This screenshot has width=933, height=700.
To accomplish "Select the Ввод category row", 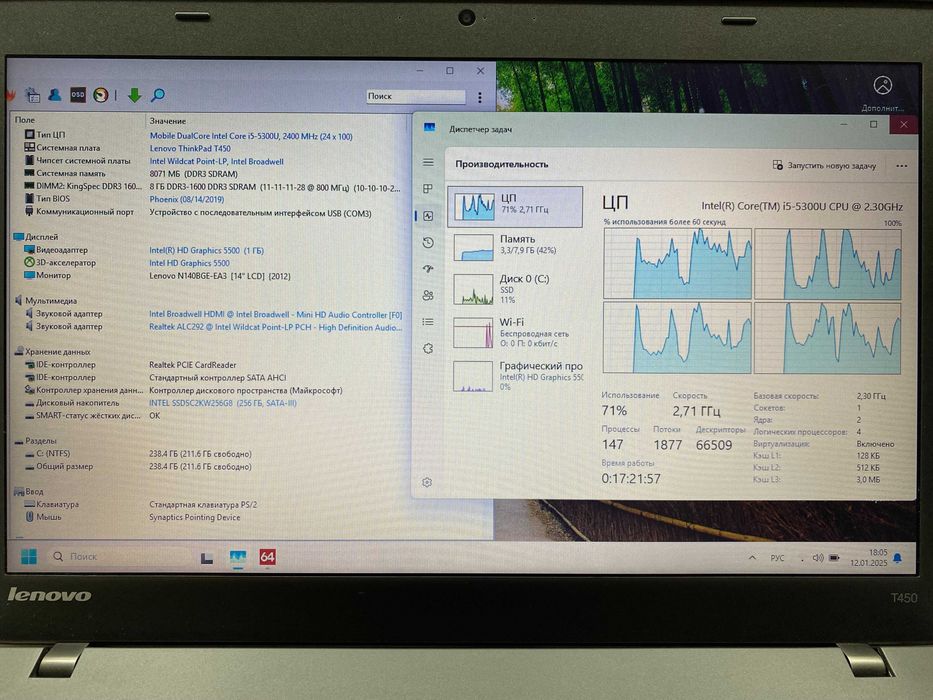I will click(29, 492).
